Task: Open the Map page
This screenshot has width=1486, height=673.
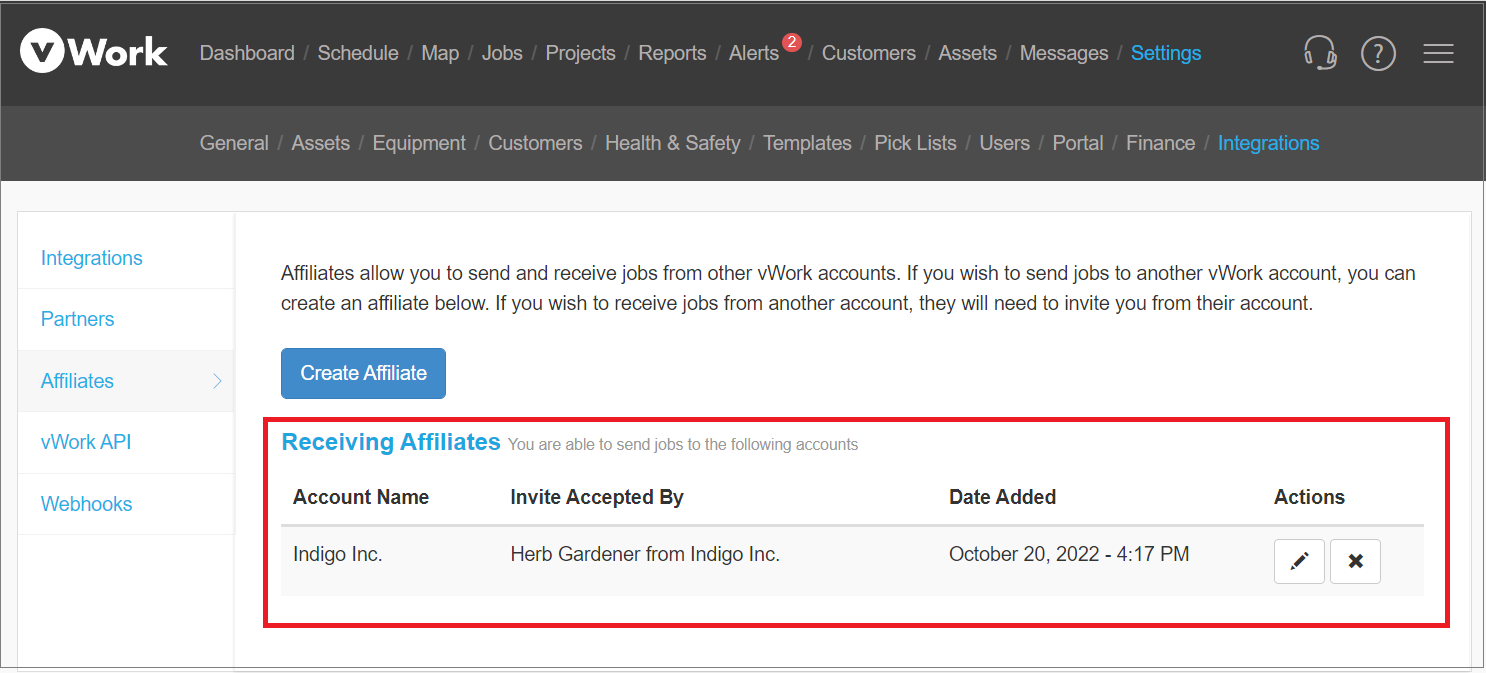Action: [x=440, y=53]
